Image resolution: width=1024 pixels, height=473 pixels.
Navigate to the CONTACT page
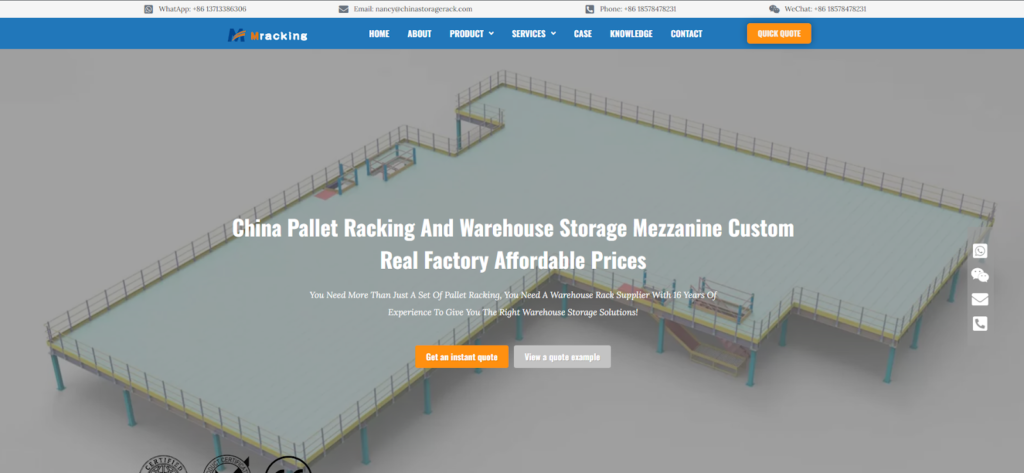[x=686, y=34]
